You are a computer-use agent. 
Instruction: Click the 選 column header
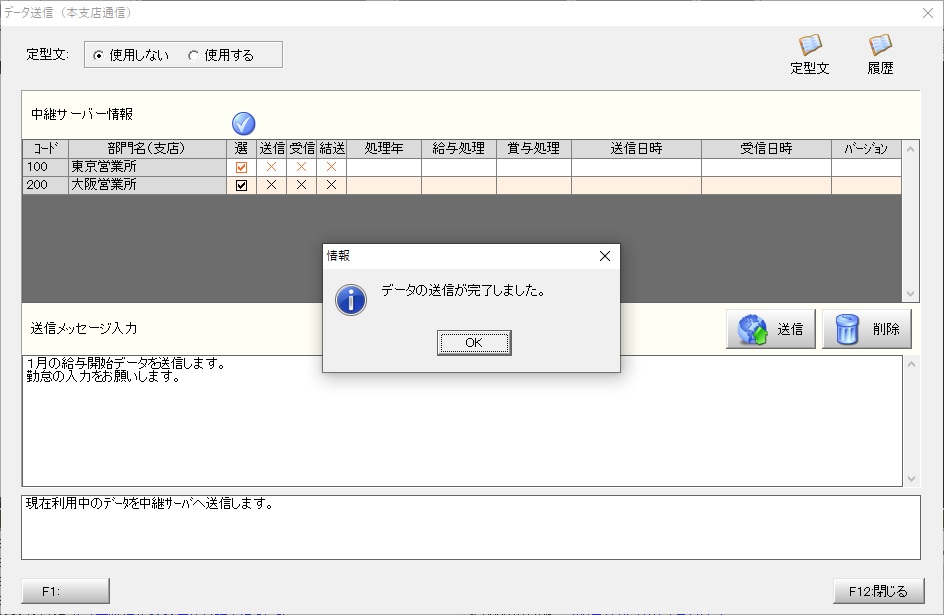pyautogui.click(x=241, y=149)
